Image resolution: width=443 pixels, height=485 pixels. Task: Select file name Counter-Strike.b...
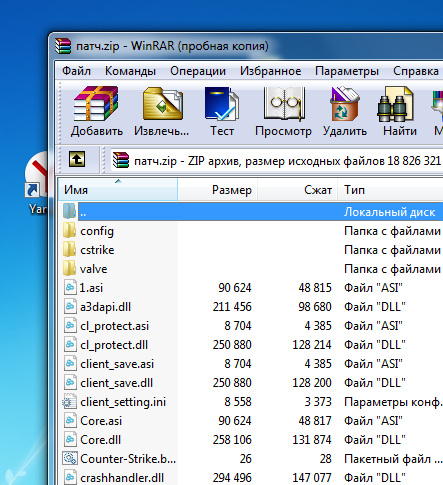[x=128, y=459]
